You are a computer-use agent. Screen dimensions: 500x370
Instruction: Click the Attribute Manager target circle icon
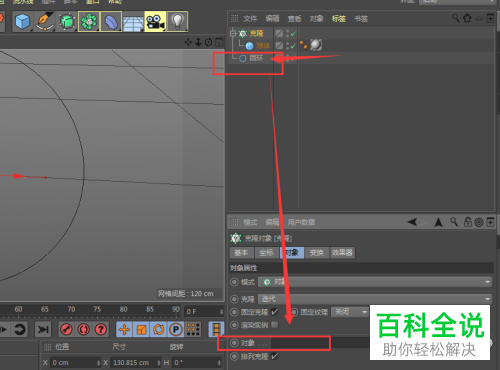pos(479,222)
